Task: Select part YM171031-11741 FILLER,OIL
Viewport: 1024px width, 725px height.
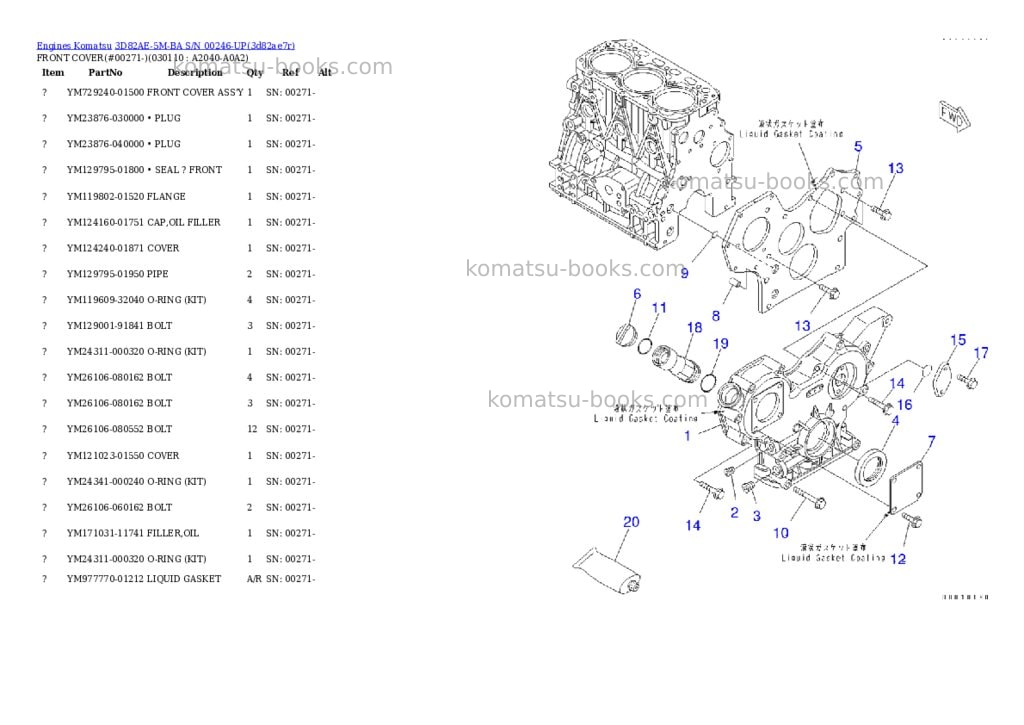Action: click(133, 534)
